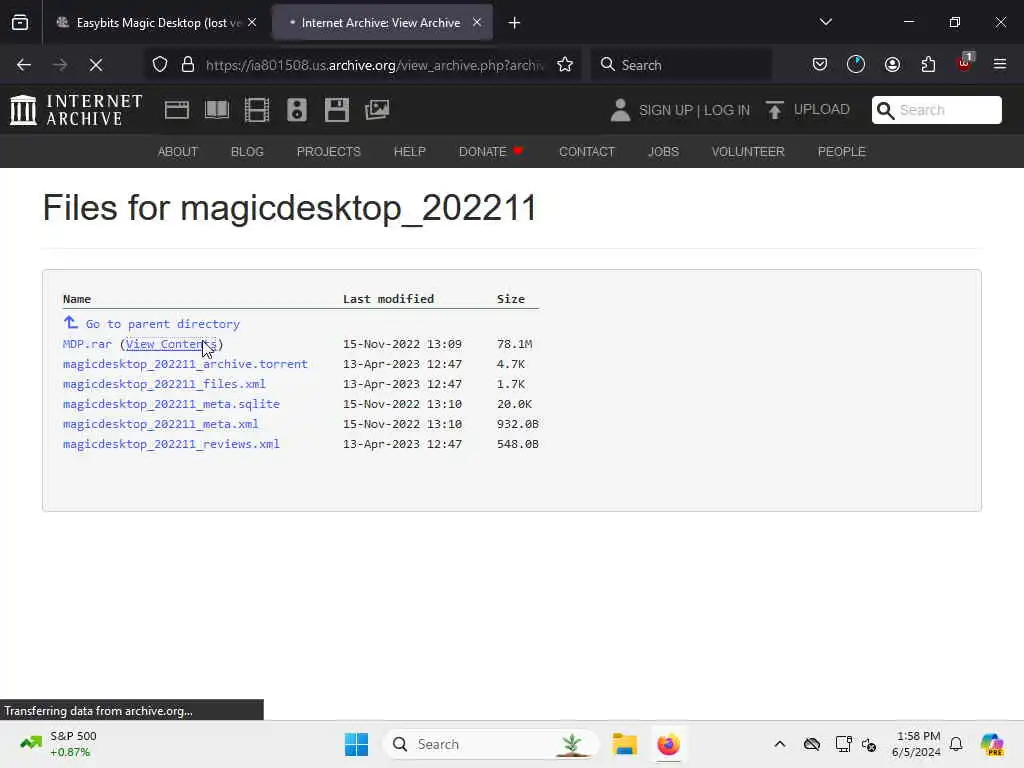Switch to the Easybits Magic Desktop tab

pyautogui.click(x=157, y=23)
